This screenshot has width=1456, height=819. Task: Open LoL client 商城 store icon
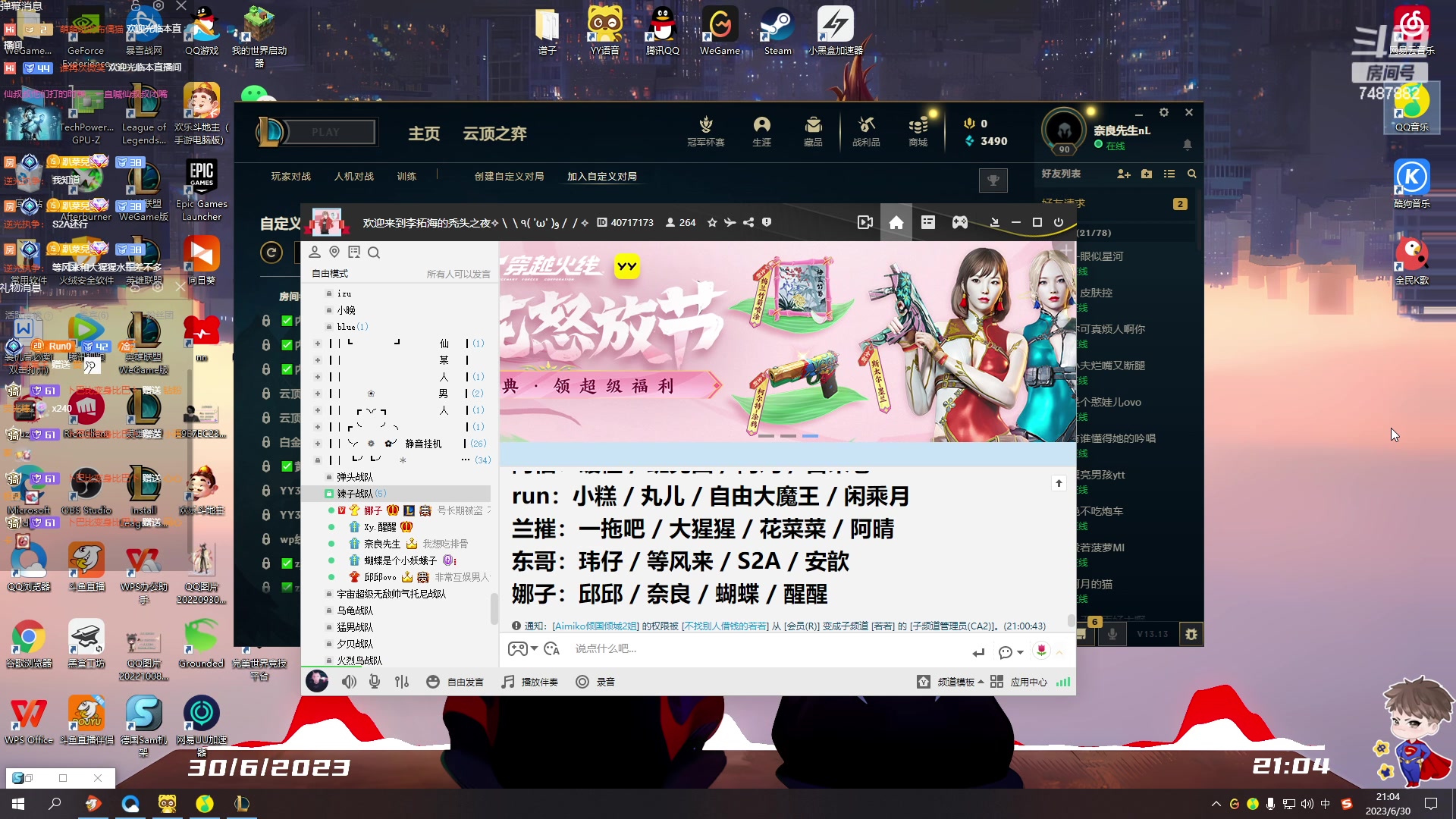click(918, 131)
